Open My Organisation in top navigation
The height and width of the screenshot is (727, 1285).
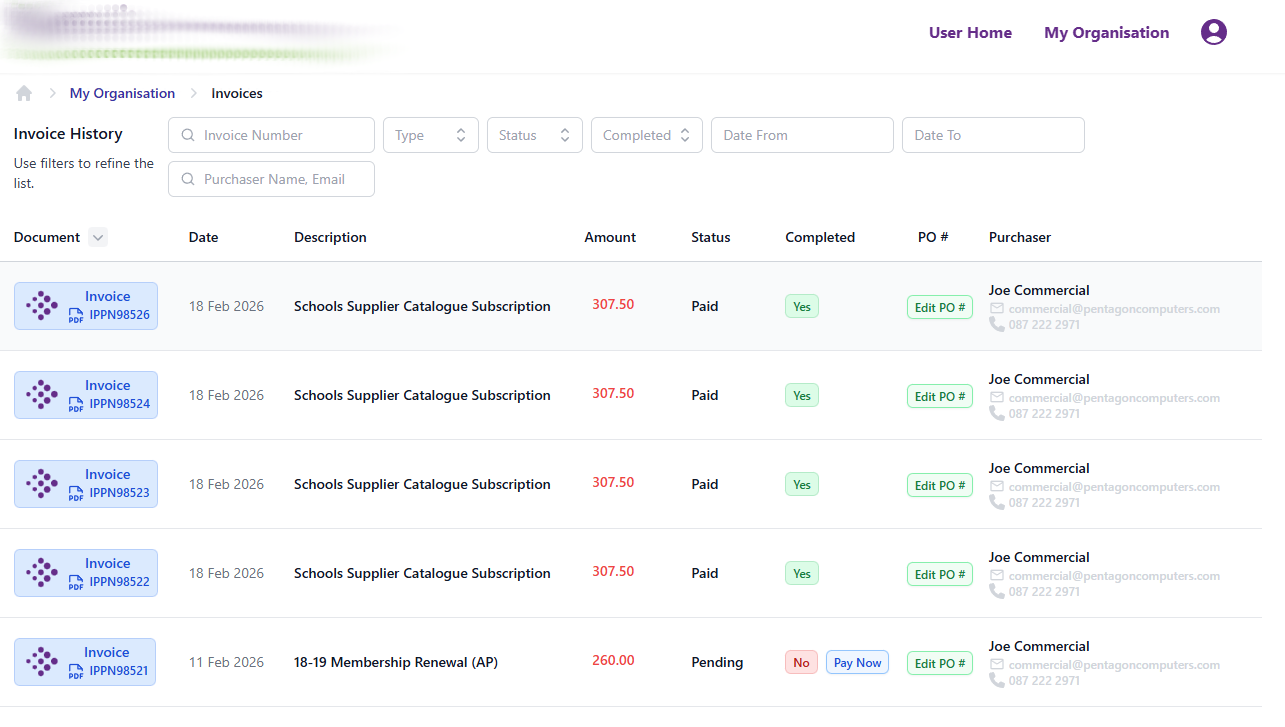pyautogui.click(x=1106, y=33)
